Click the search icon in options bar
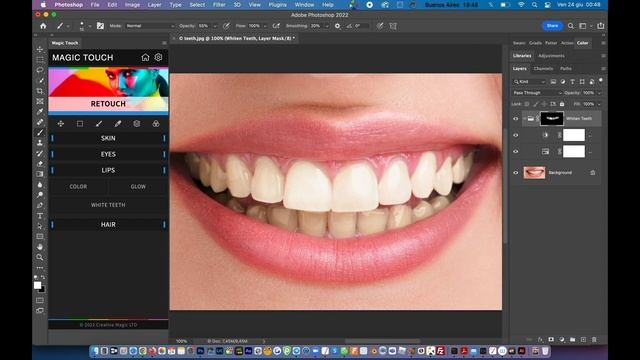 [x=571, y=26]
